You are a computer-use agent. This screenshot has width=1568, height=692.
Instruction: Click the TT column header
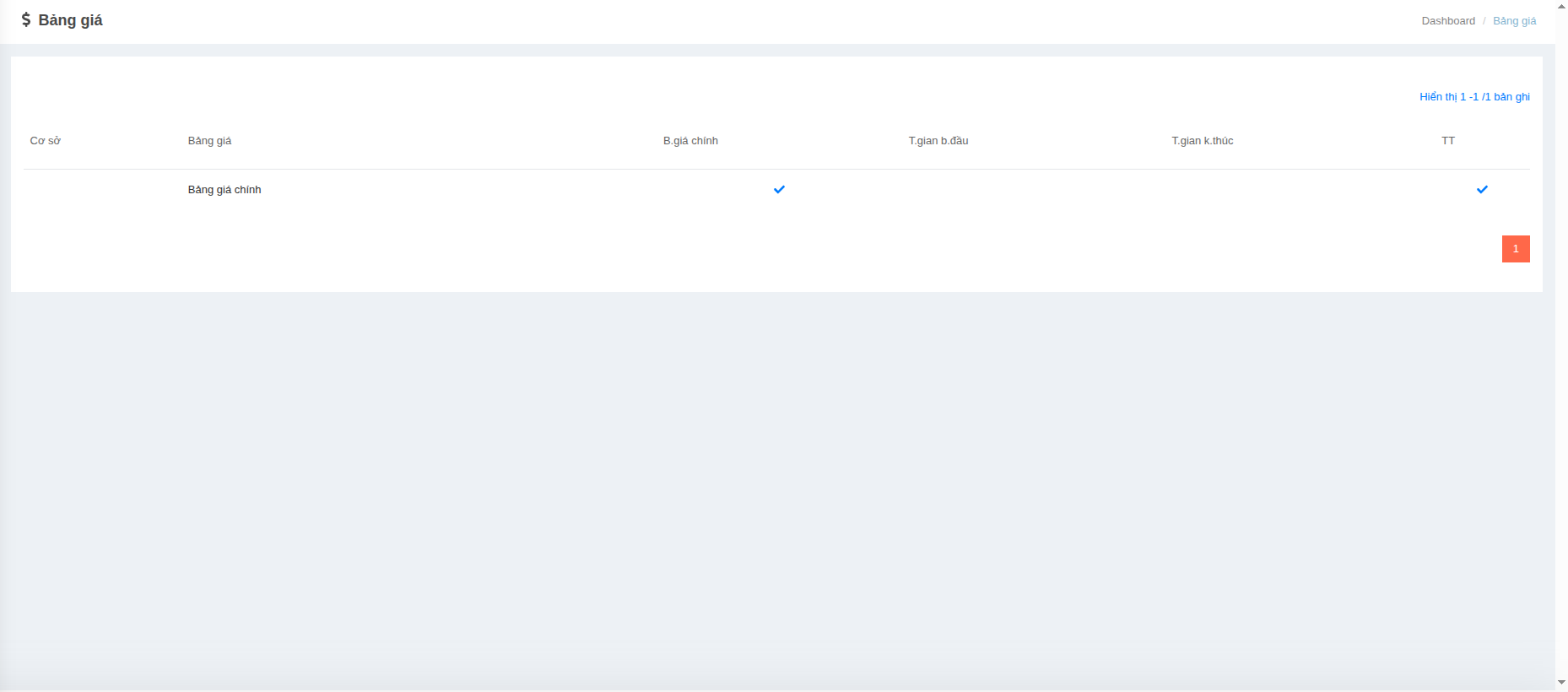click(1447, 141)
